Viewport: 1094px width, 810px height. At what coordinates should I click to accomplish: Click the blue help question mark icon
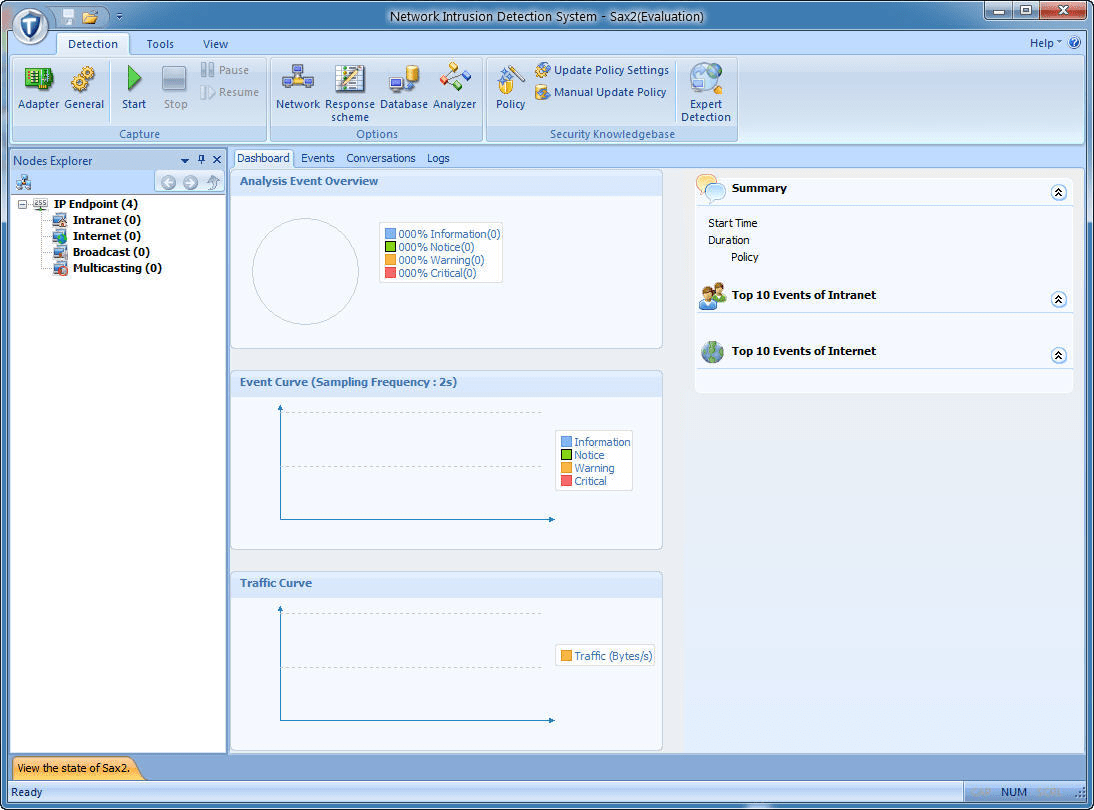click(1074, 43)
